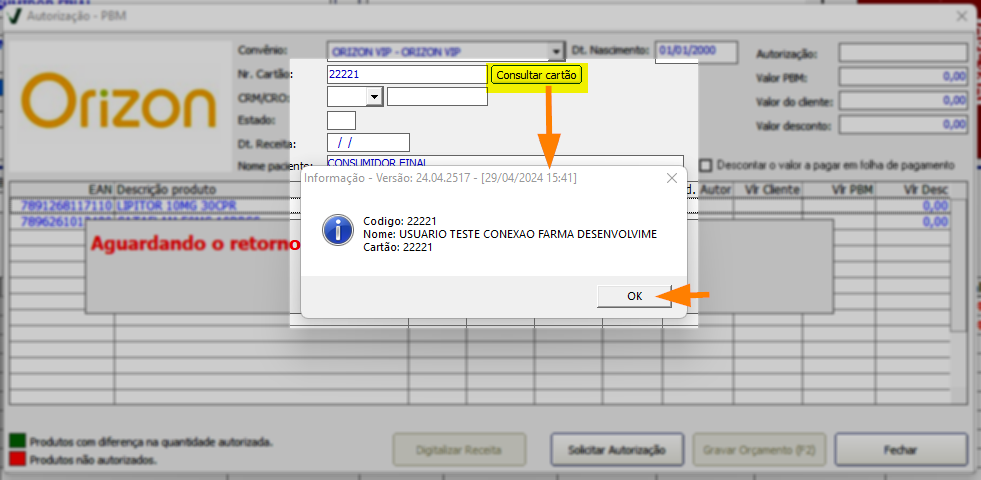Screen dimensions: 981x480
Task: Click the Autorização field
Action: pyautogui.click(x=903, y=53)
